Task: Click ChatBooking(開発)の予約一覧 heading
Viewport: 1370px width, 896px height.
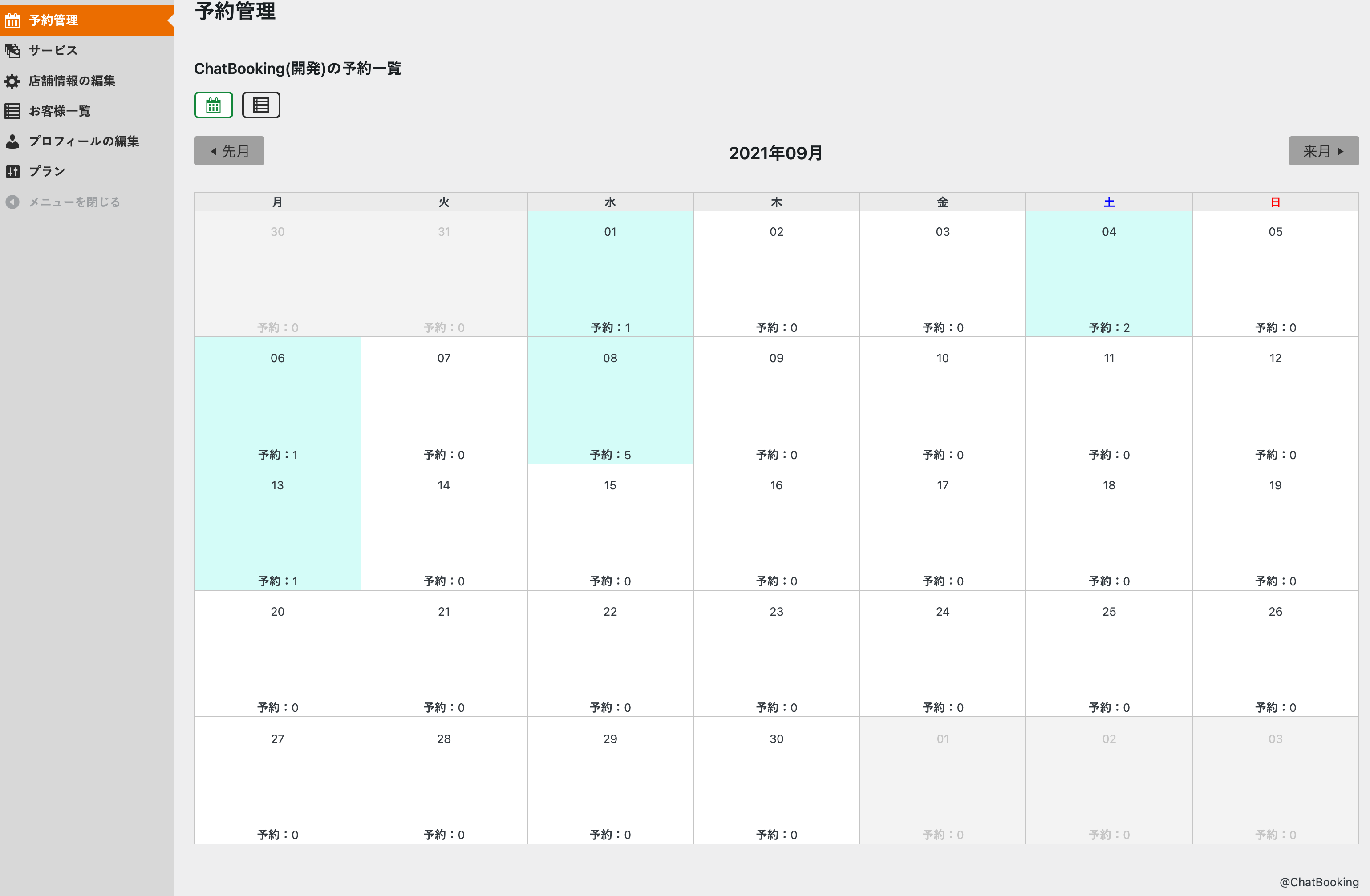Action: tap(298, 69)
